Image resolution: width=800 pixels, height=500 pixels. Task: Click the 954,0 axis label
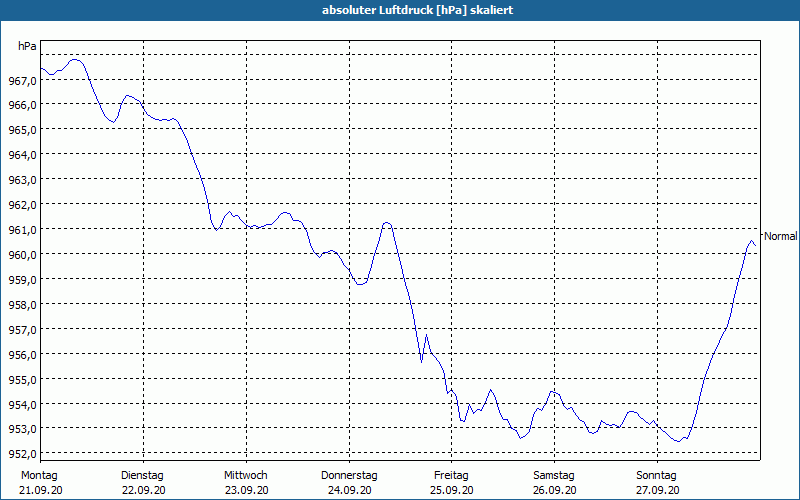[22, 405]
